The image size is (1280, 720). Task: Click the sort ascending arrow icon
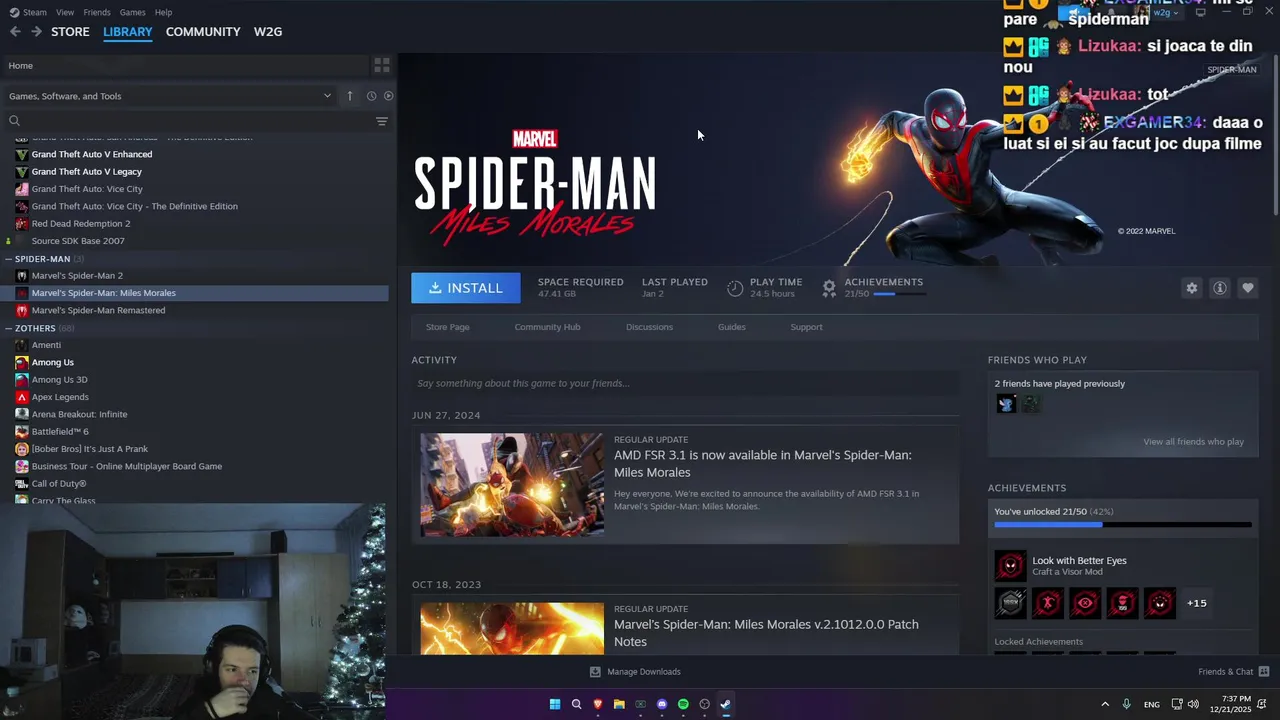tap(350, 96)
